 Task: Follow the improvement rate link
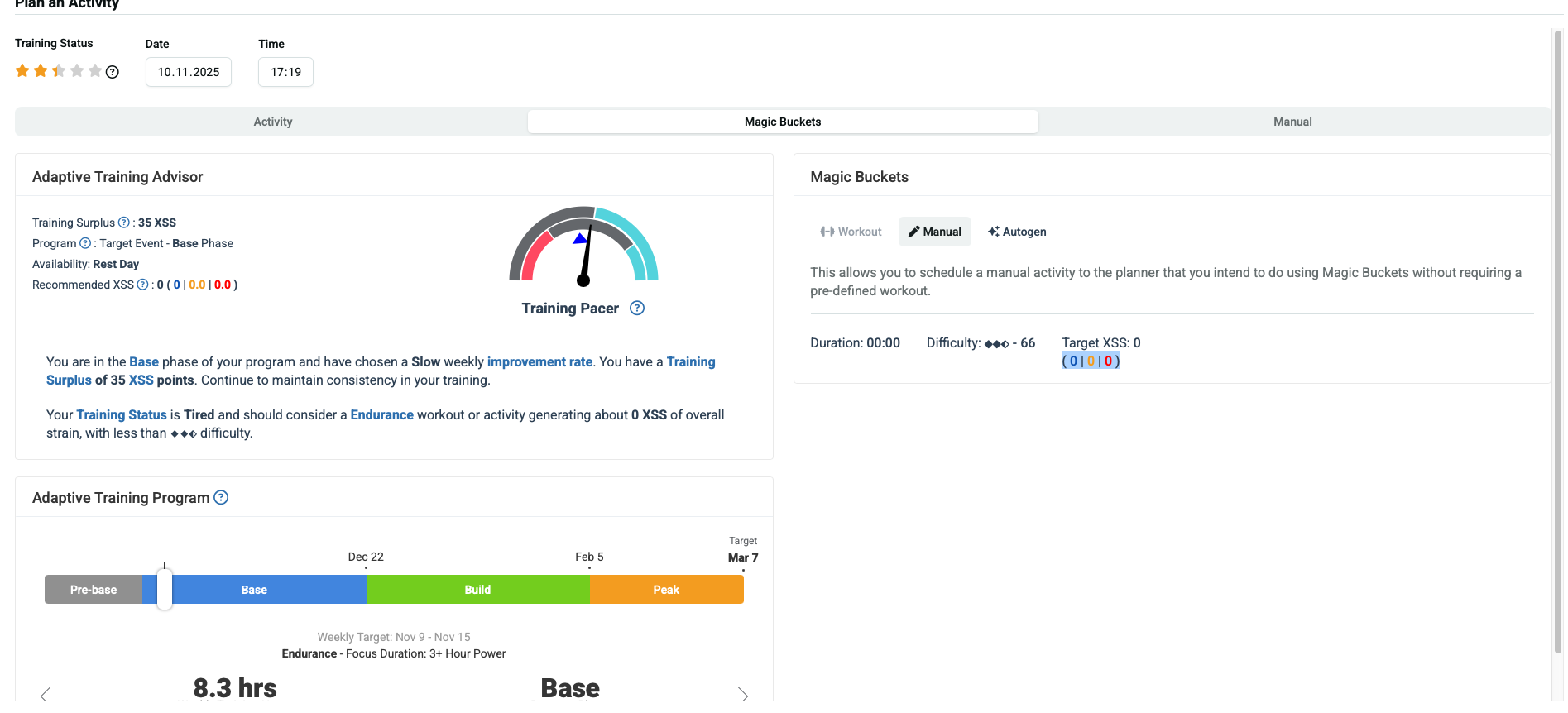[x=539, y=362]
